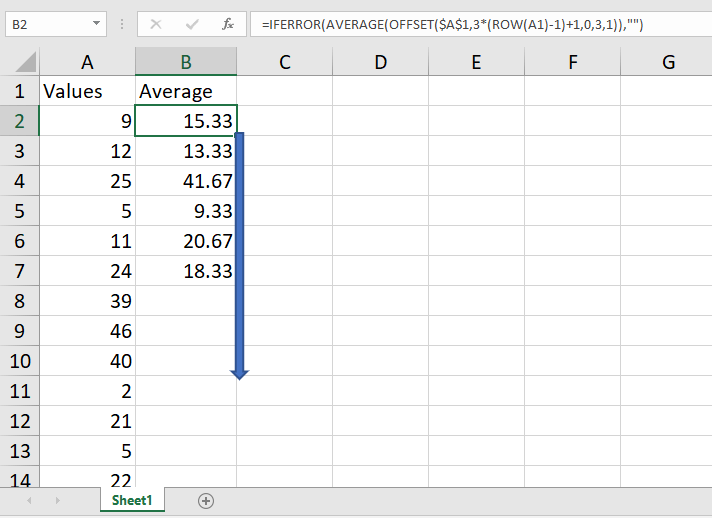Image resolution: width=712 pixels, height=518 pixels.
Task: Select row 12 header
Action: pos(20,420)
